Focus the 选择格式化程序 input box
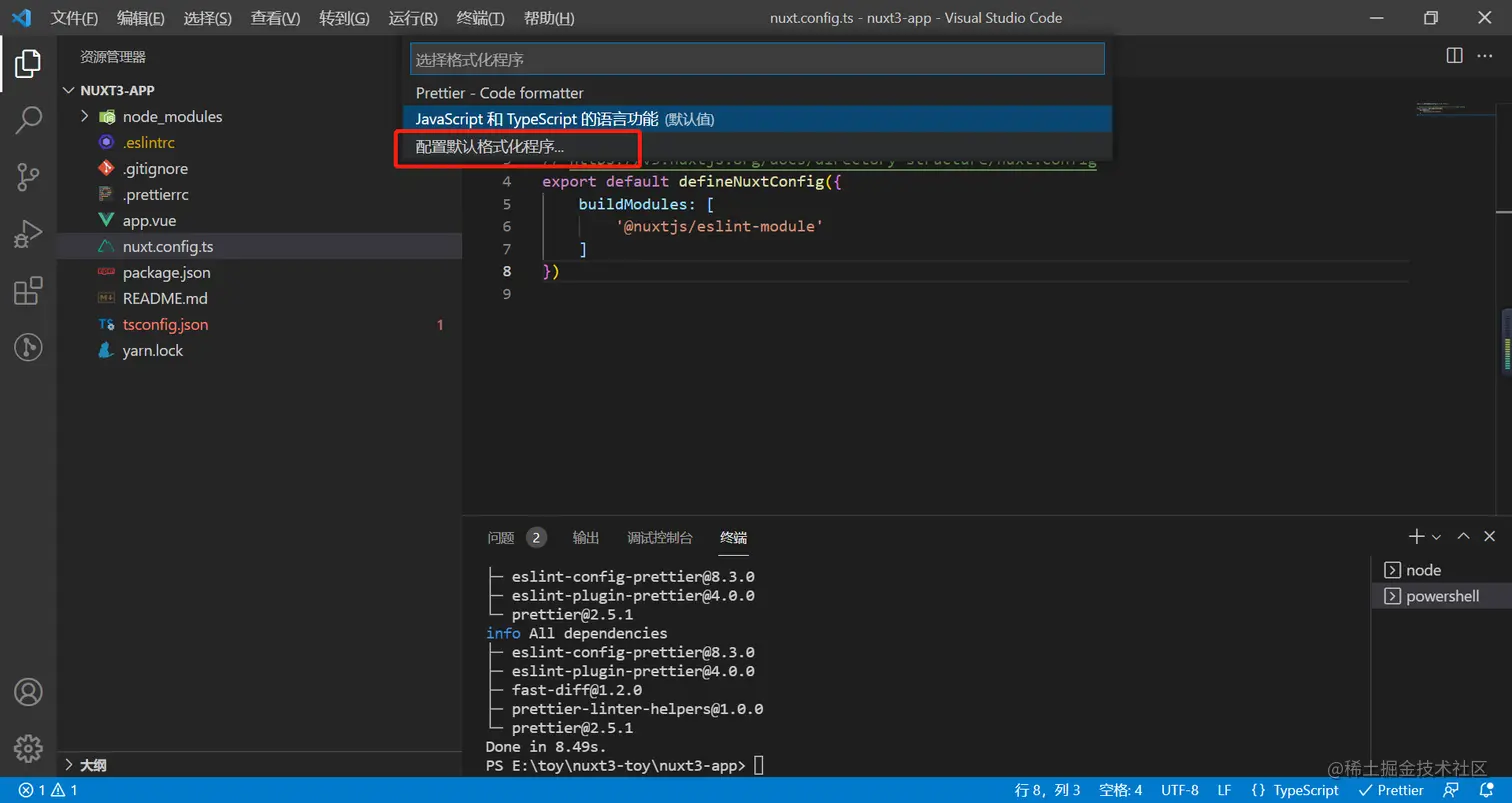 coord(757,60)
